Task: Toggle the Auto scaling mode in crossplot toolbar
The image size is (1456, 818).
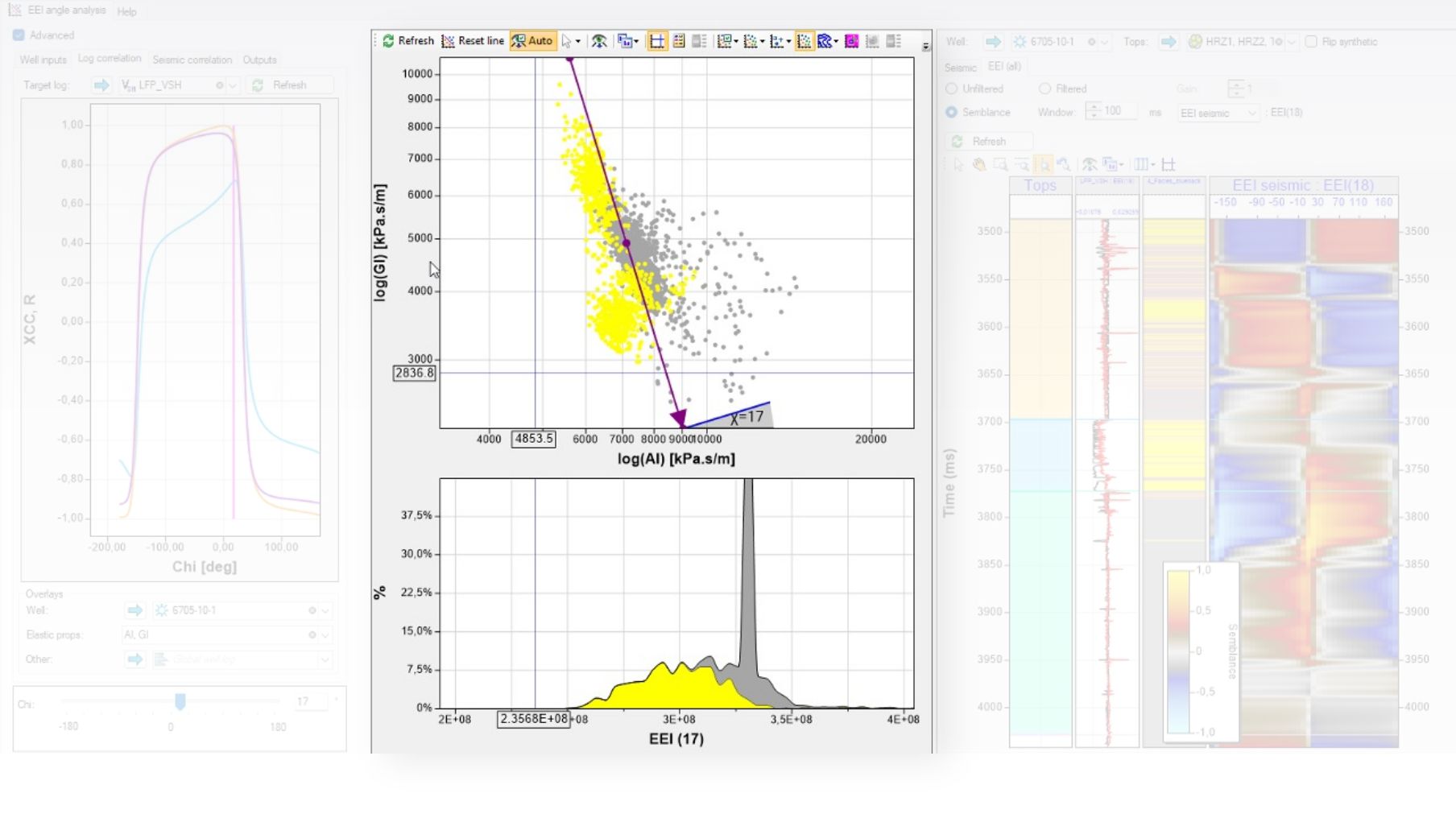Action: [x=533, y=40]
